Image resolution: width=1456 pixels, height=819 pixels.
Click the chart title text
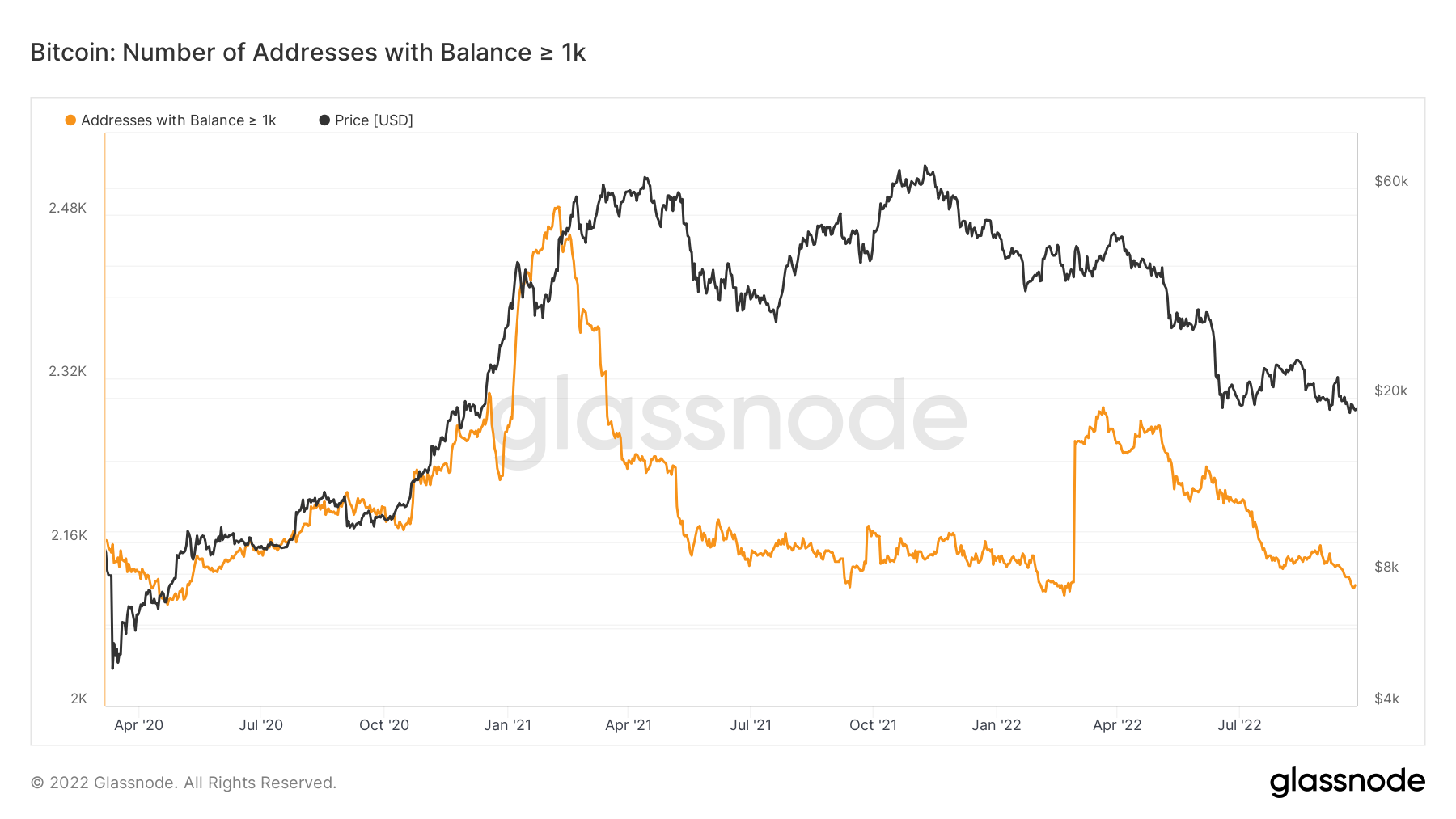pos(307,53)
